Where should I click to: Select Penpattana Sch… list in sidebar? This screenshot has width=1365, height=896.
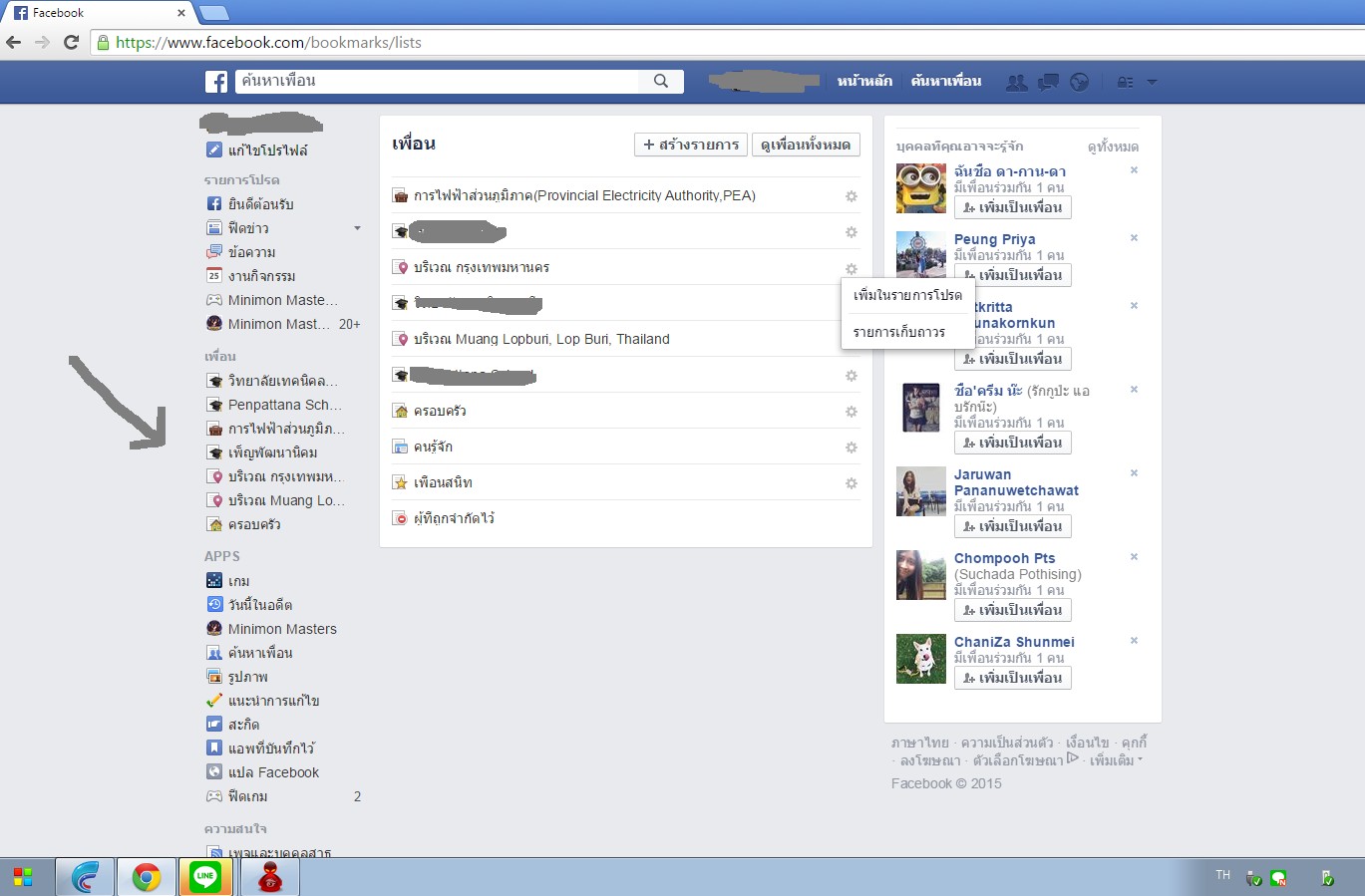pyautogui.click(x=285, y=405)
